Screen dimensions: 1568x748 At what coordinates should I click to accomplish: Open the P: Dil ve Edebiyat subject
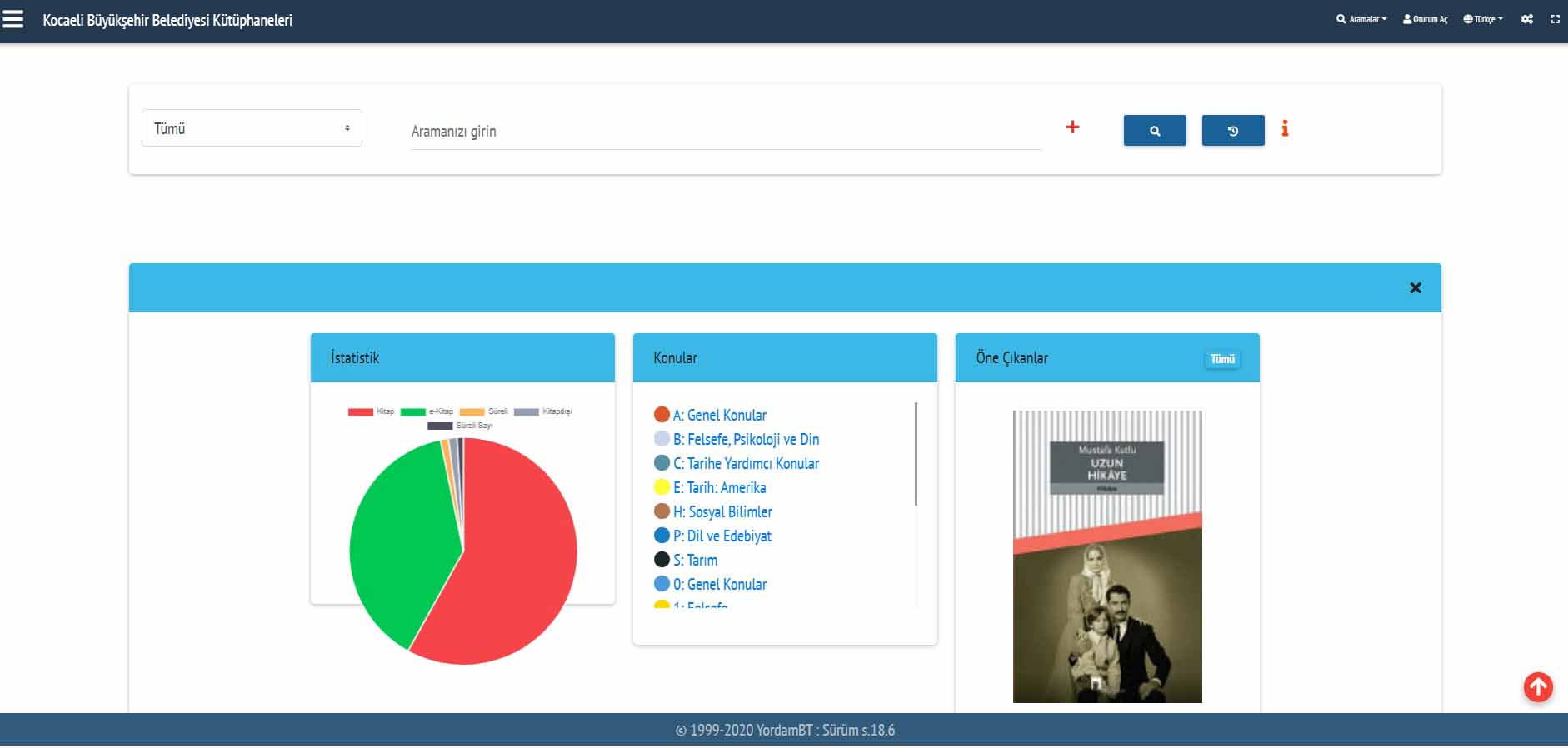pyautogui.click(x=722, y=536)
